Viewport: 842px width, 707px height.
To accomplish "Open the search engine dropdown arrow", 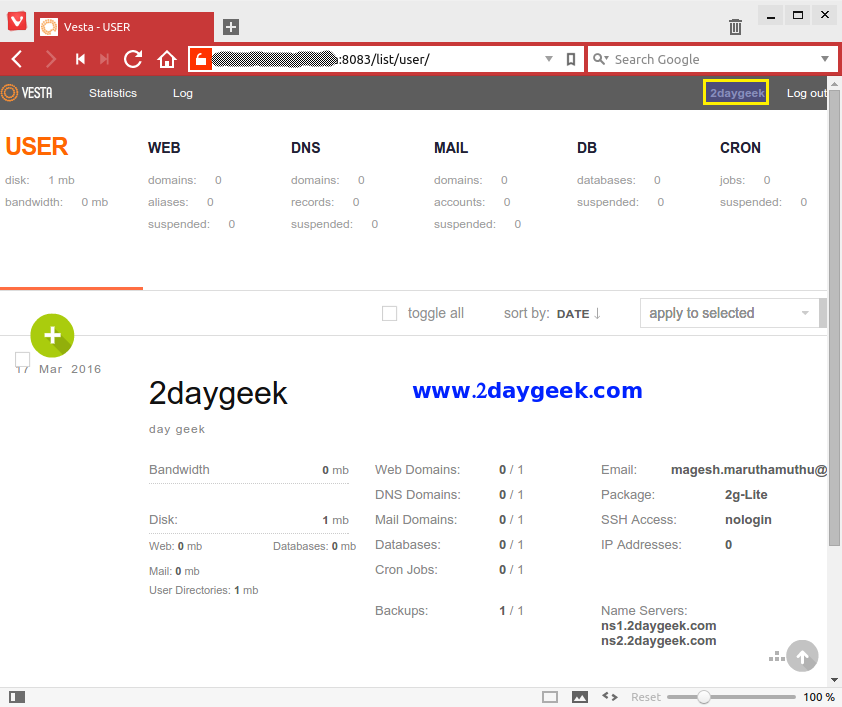I will pyautogui.click(x=825, y=59).
